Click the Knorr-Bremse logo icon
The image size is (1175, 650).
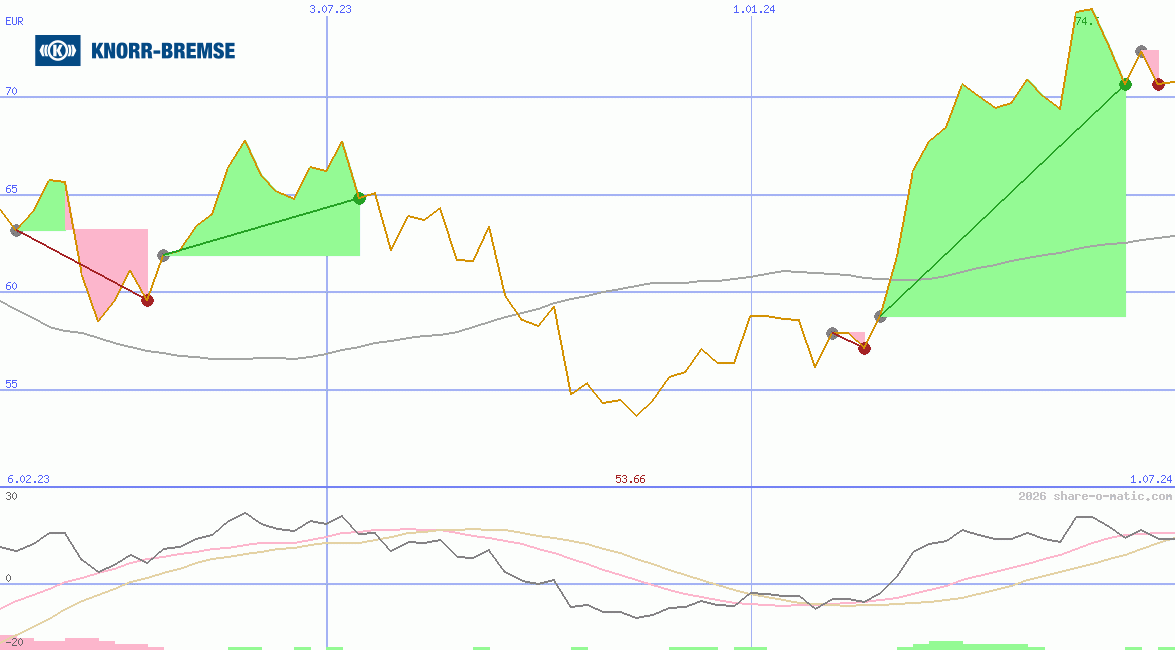pyautogui.click(x=57, y=49)
